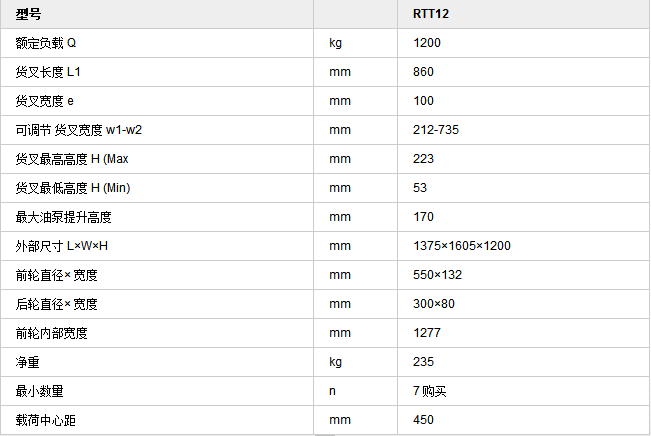The width and height of the screenshot is (651, 436).
Task: Select the 860 fork length value
Action: (x=423, y=72)
